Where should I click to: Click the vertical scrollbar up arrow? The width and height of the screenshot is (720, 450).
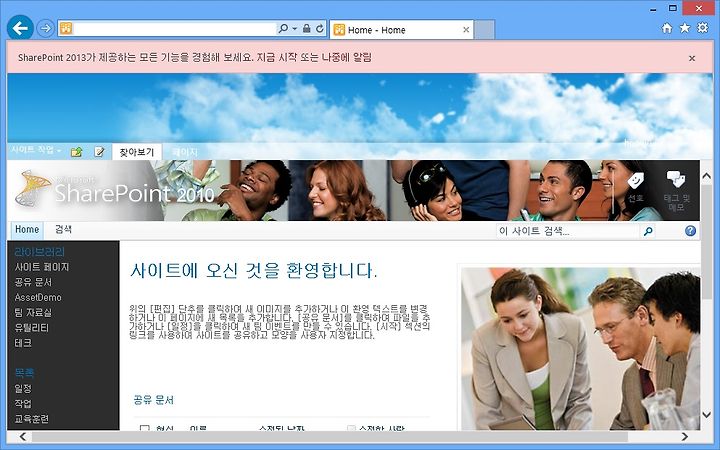(706, 176)
